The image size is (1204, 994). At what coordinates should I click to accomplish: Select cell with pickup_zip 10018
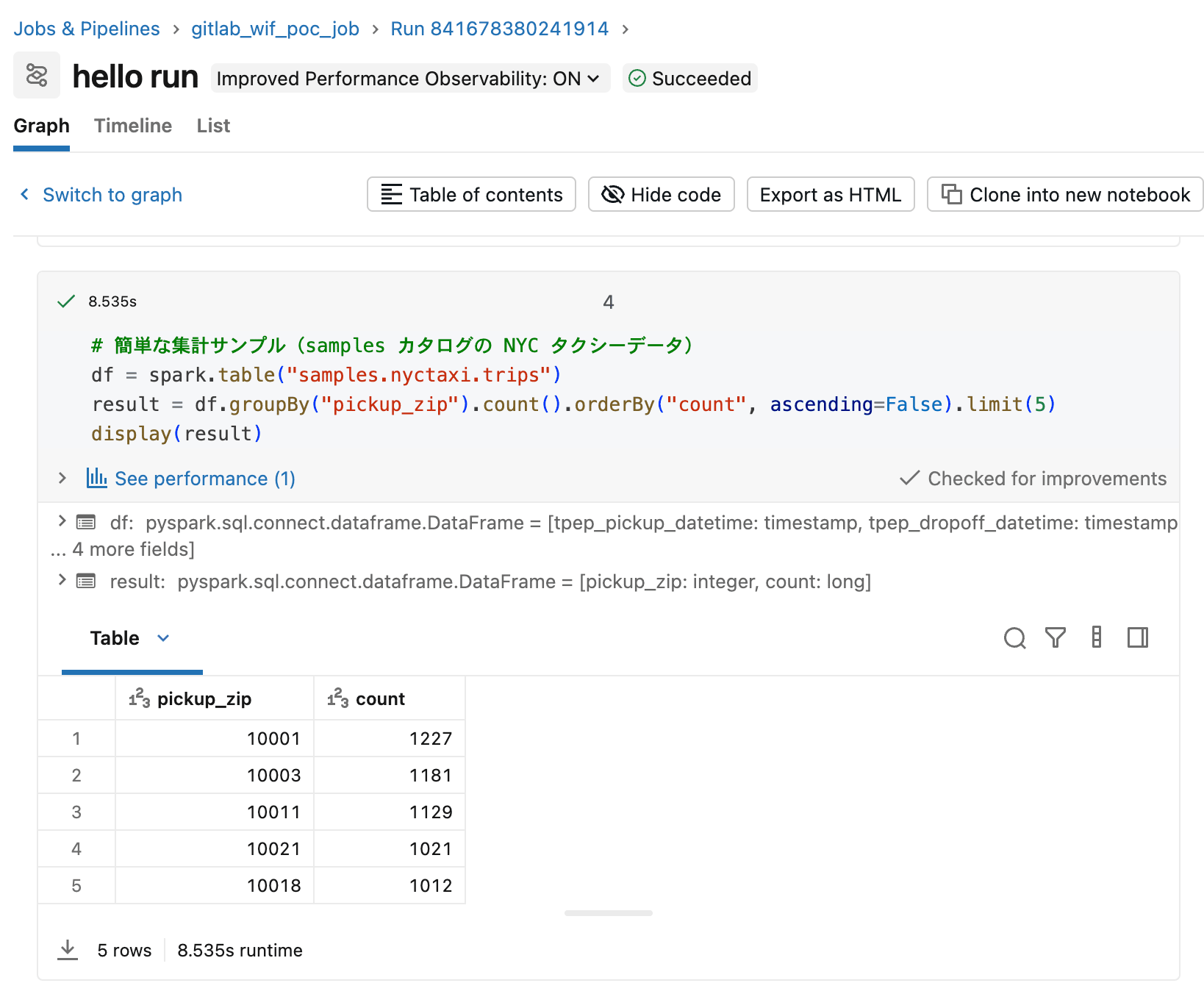pos(215,885)
